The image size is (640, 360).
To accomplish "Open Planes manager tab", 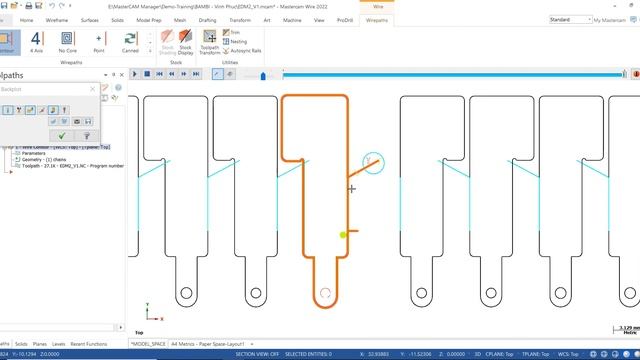I will tap(40, 344).
